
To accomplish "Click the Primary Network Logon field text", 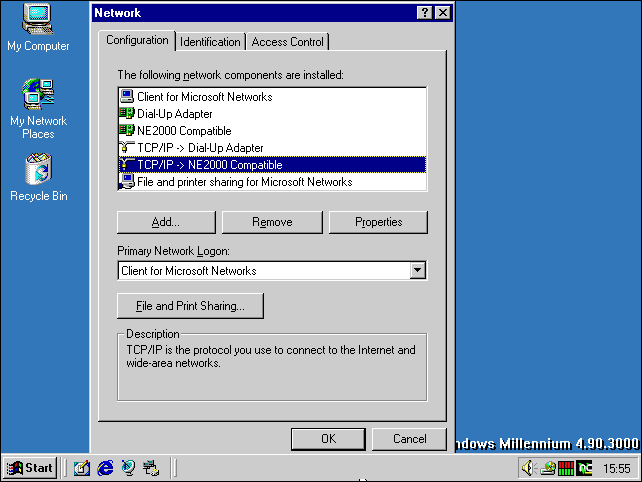I will click(x=189, y=271).
